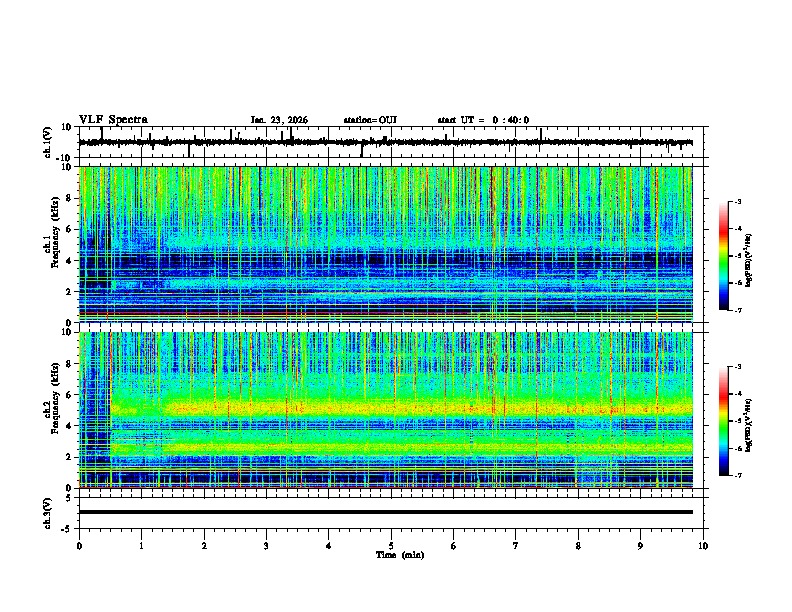
Task: Click time axis tick label "3"
Action: click(x=266, y=546)
